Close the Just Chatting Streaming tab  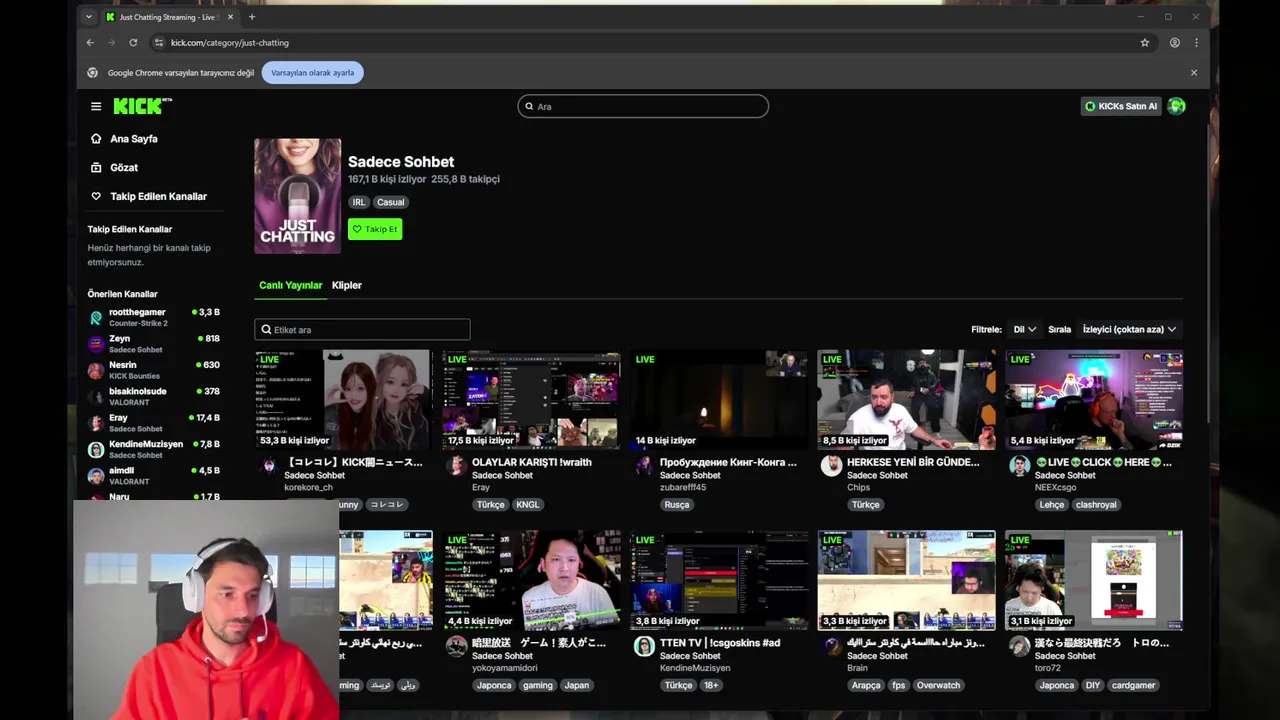(231, 17)
